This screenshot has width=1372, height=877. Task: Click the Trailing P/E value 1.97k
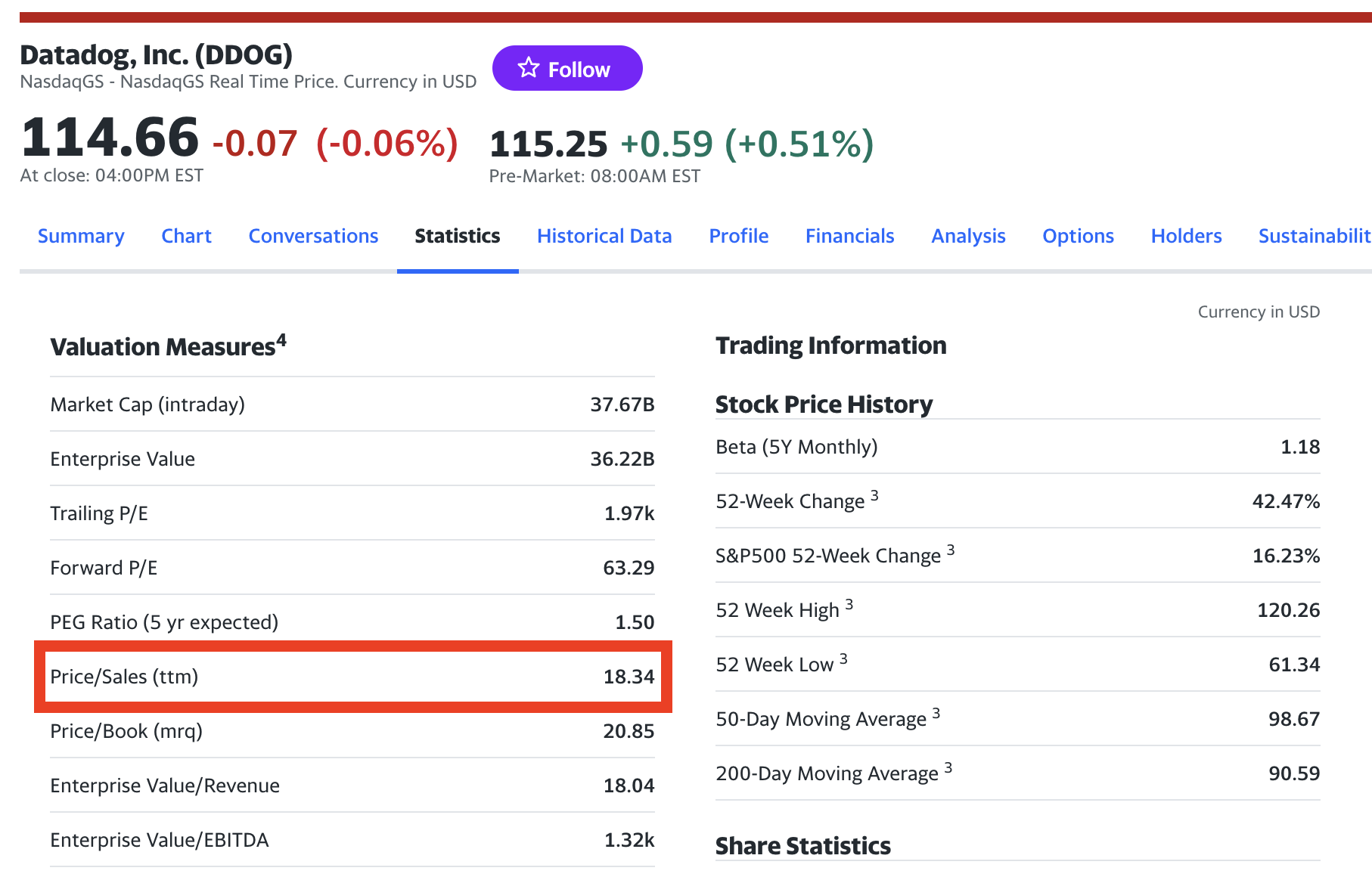[629, 513]
